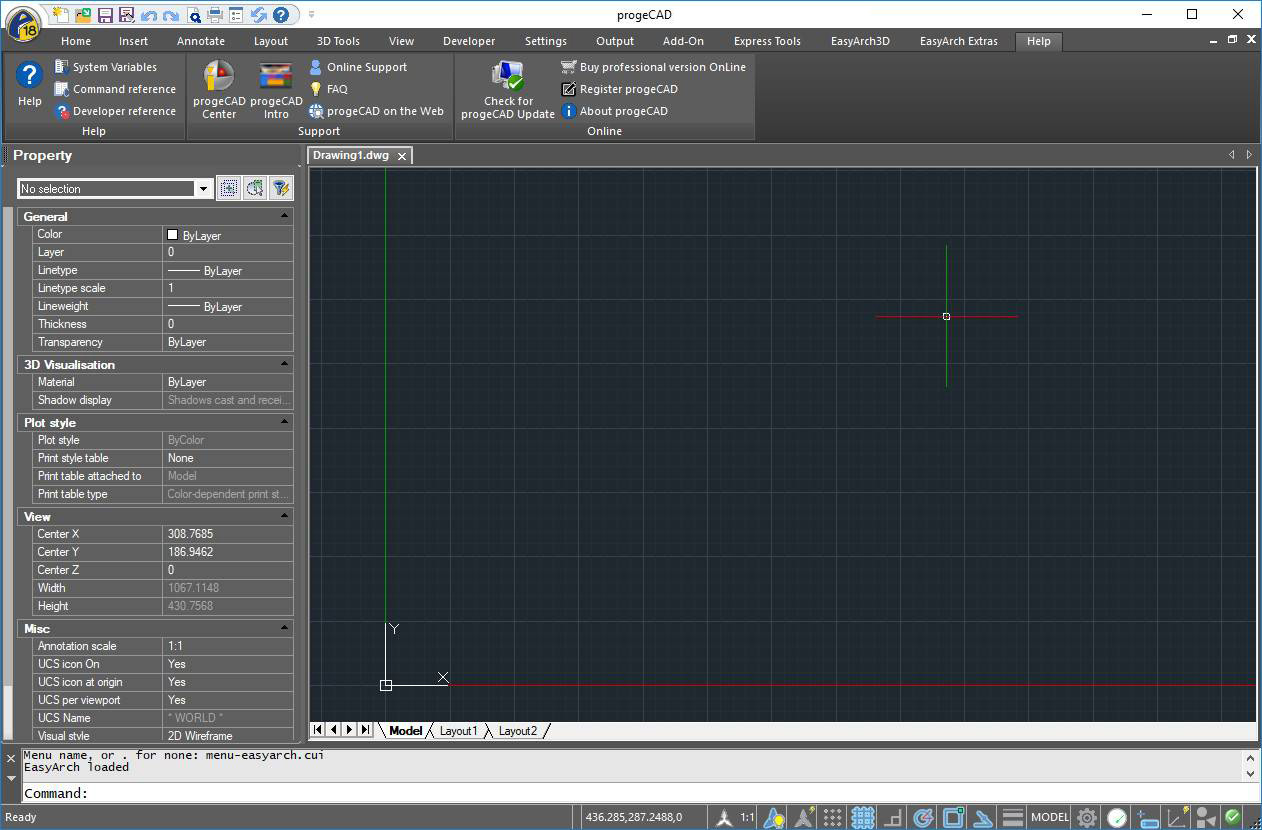Viewport: 1262px width, 830px height.
Task: Click the green checkmark icon in status bar
Action: click(1233, 817)
